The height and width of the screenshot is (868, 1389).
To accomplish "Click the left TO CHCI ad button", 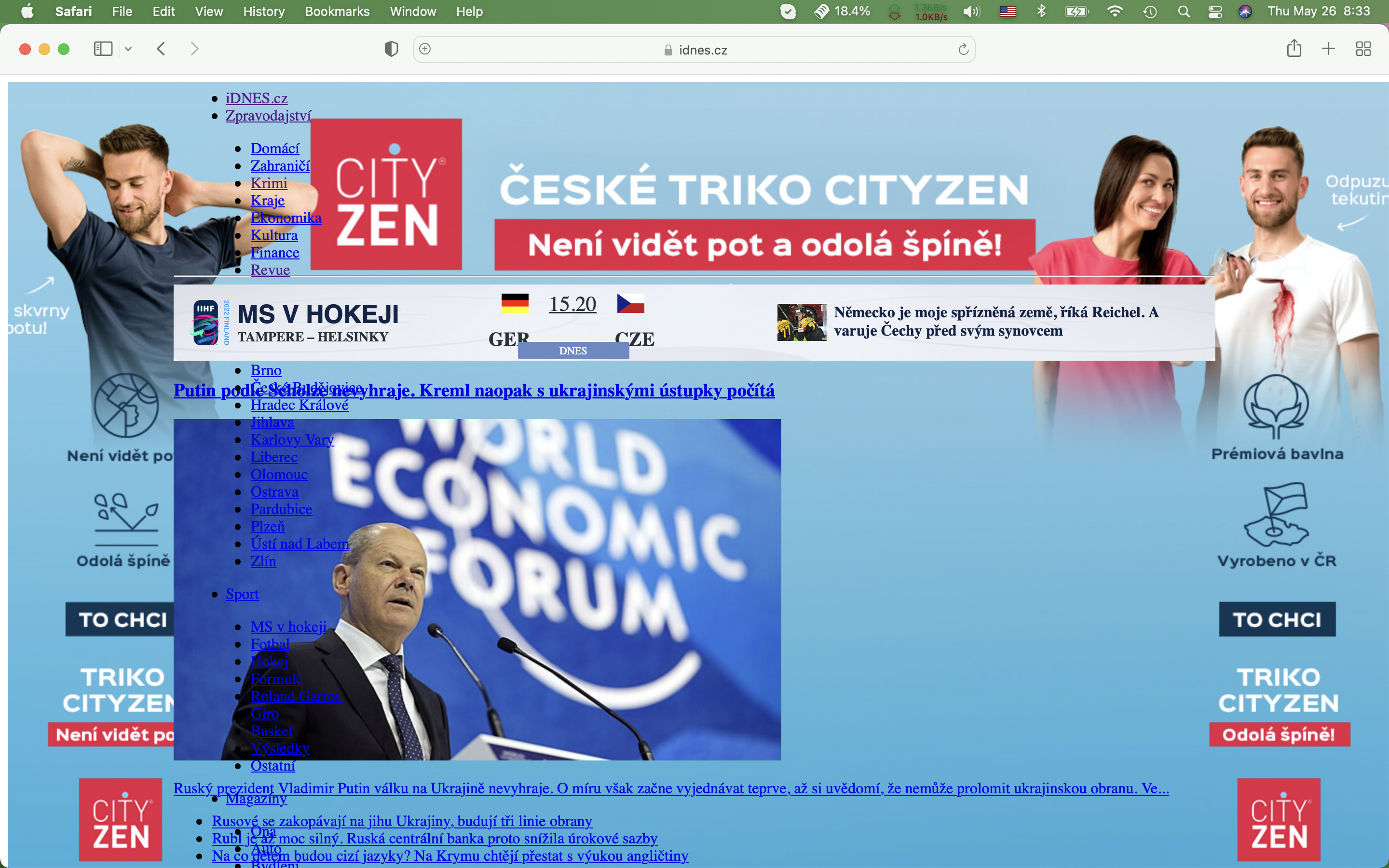I will (120, 620).
